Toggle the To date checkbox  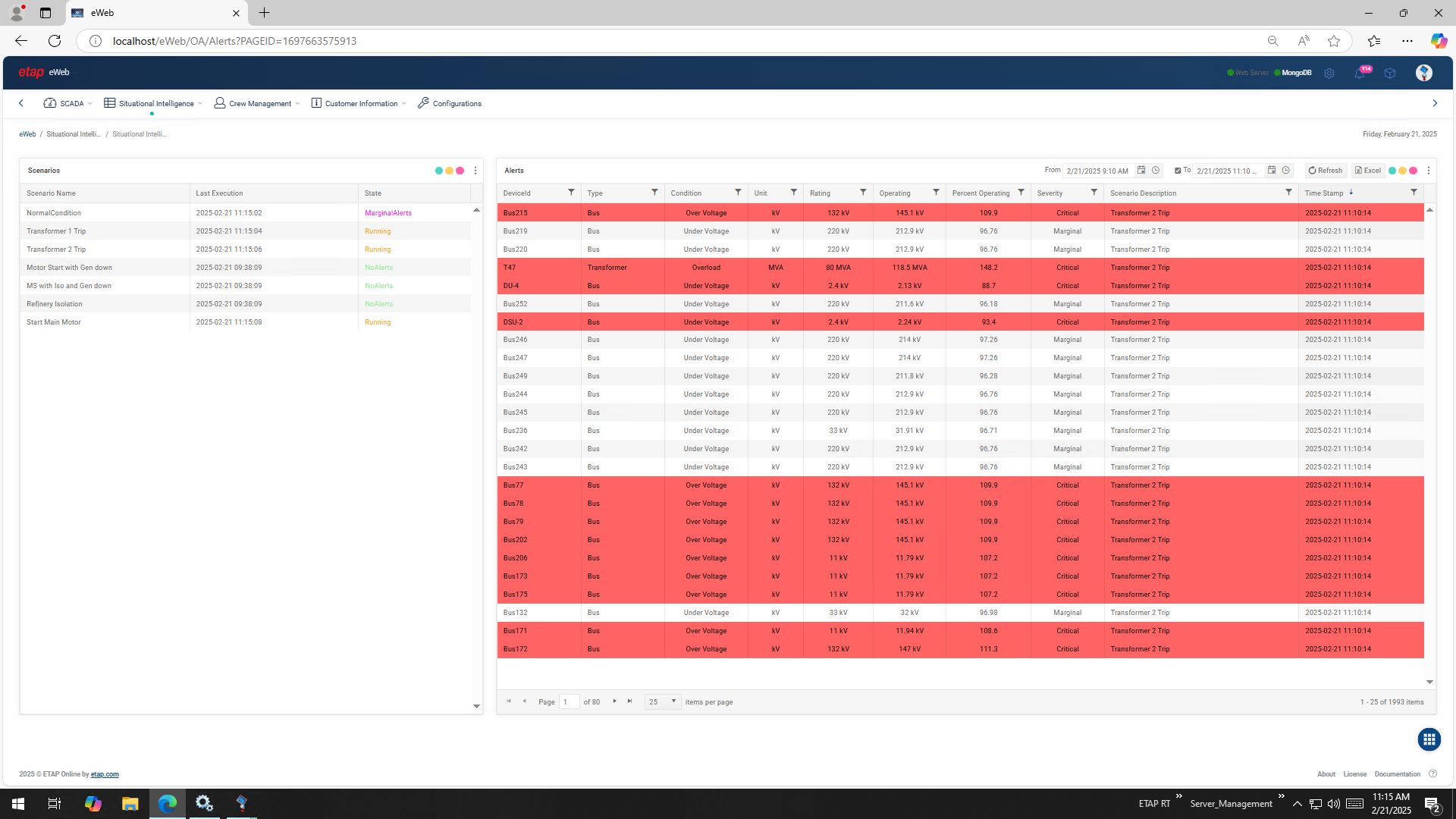click(x=1178, y=171)
